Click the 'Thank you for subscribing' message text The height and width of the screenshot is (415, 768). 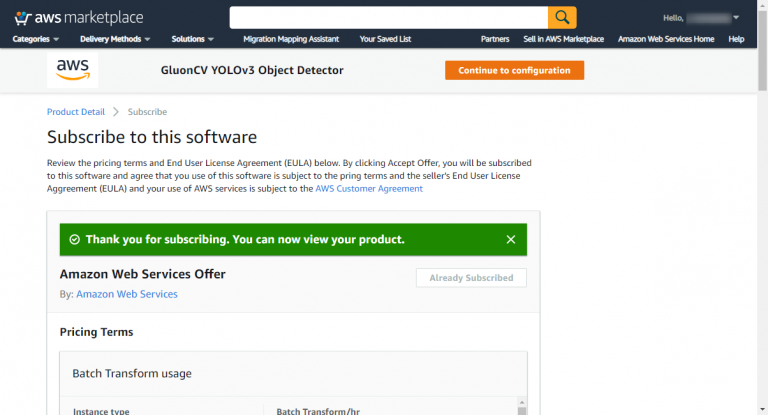(x=245, y=240)
